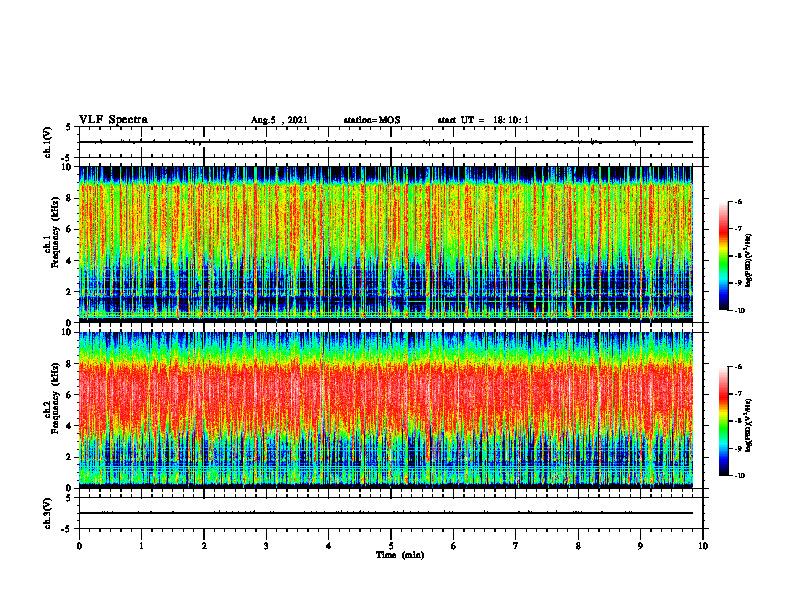The height and width of the screenshot is (612, 792).
Task: Click the '-7' label on the ch.1 color bar
Action: pyautogui.click(x=738, y=229)
